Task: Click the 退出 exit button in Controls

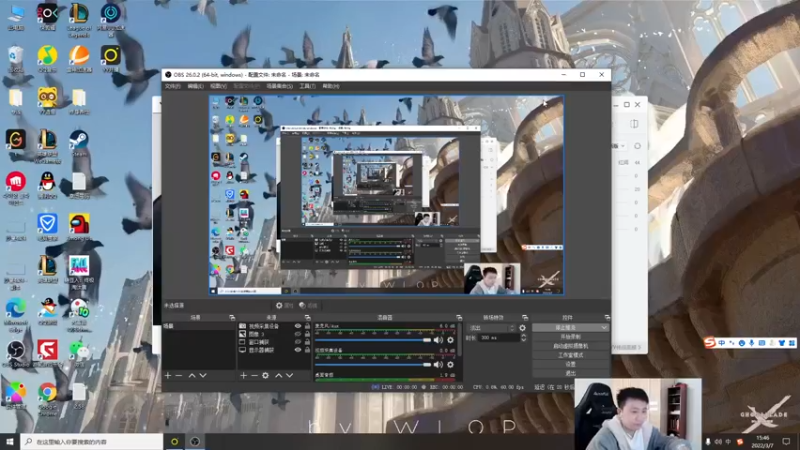Action: [x=570, y=373]
